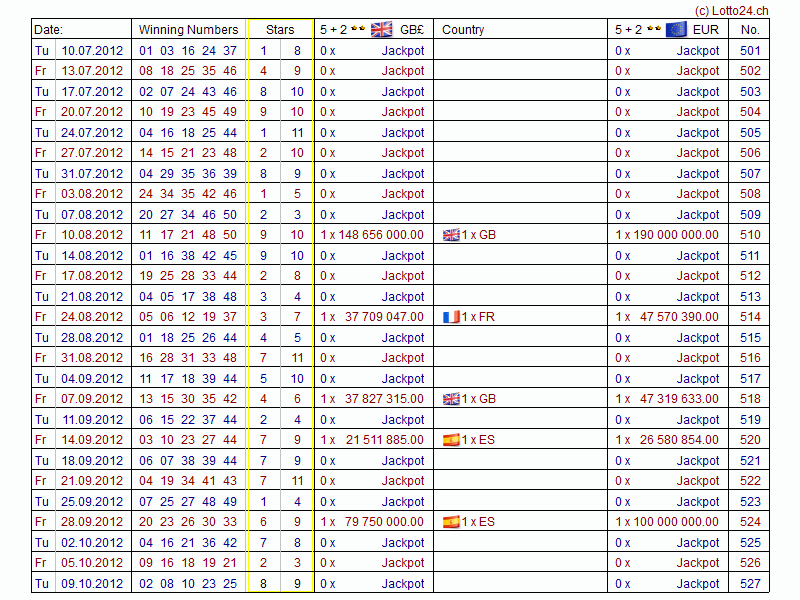
Task: Open EUR Jackpot link for draw 527
Action: tap(698, 584)
